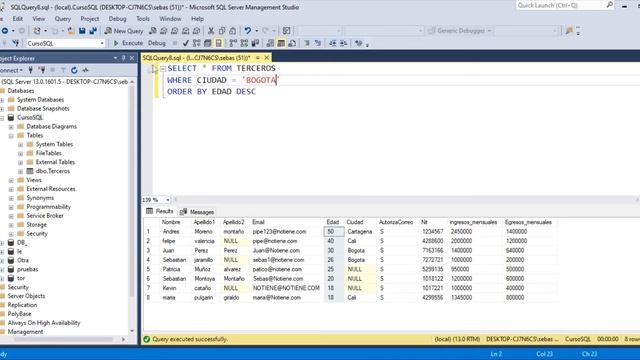Select Results to Grid icon
The height and width of the screenshot is (360, 640).
pos(281,43)
